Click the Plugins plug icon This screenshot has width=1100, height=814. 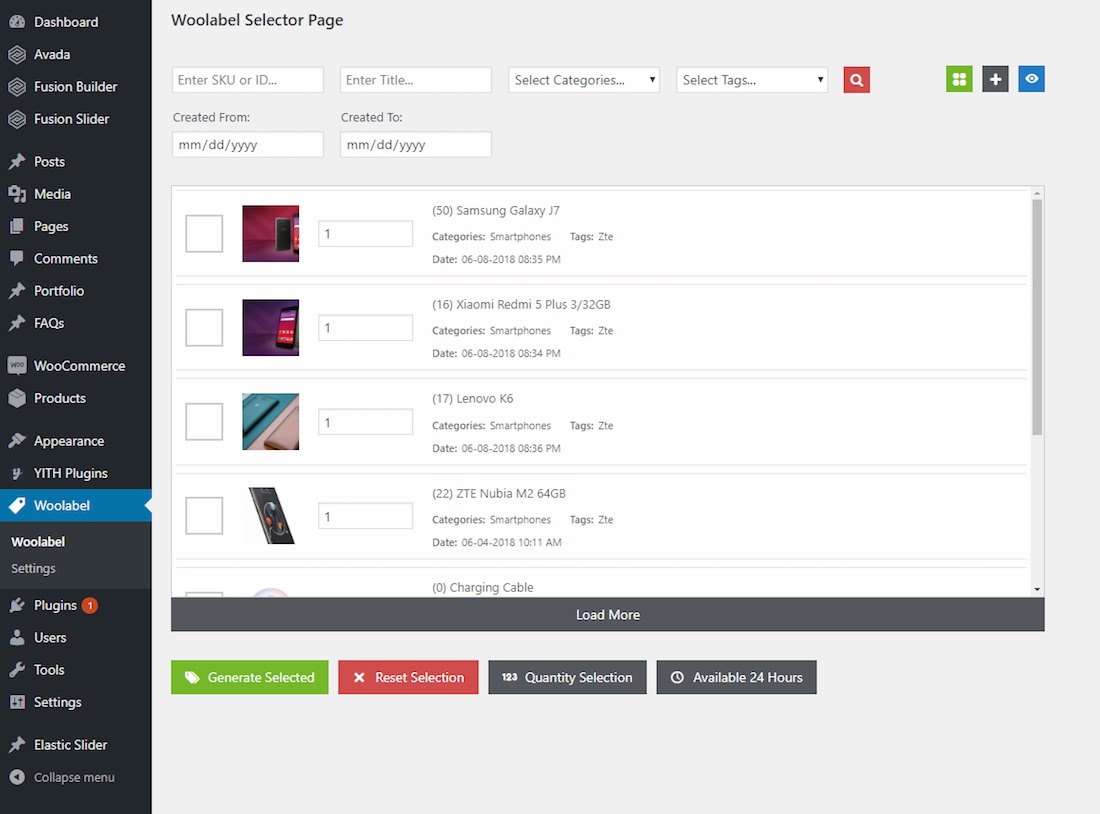pyautogui.click(x=17, y=605)
